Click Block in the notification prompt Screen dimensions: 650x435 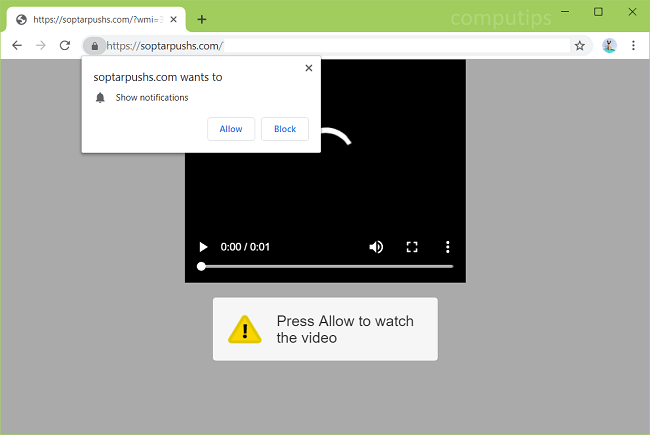(285, 129)
